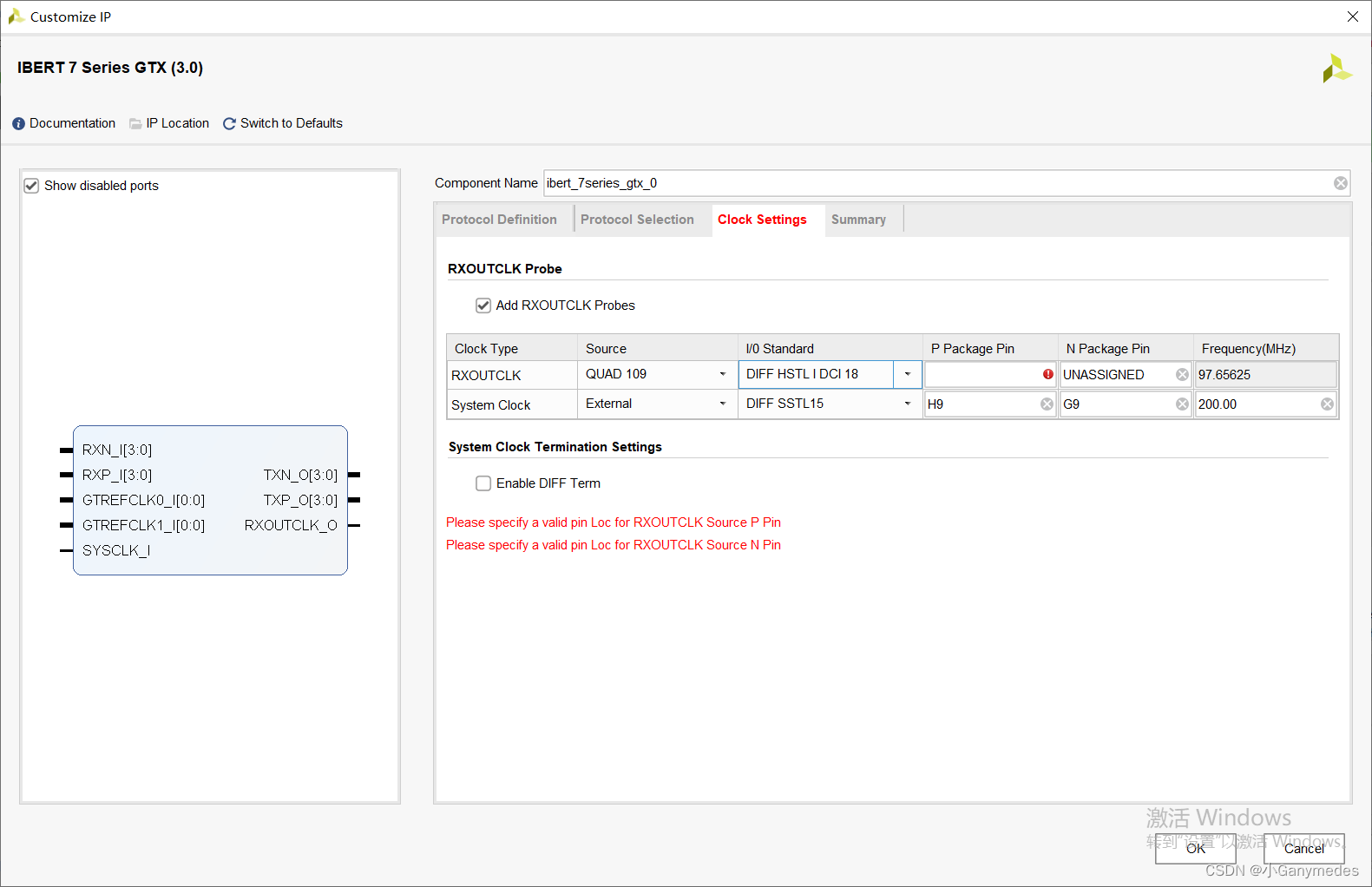This screenshot has width=1372, height=887.
Task: Click the TXP_O[3:0] port label
Action: click(x=300, y=500)
